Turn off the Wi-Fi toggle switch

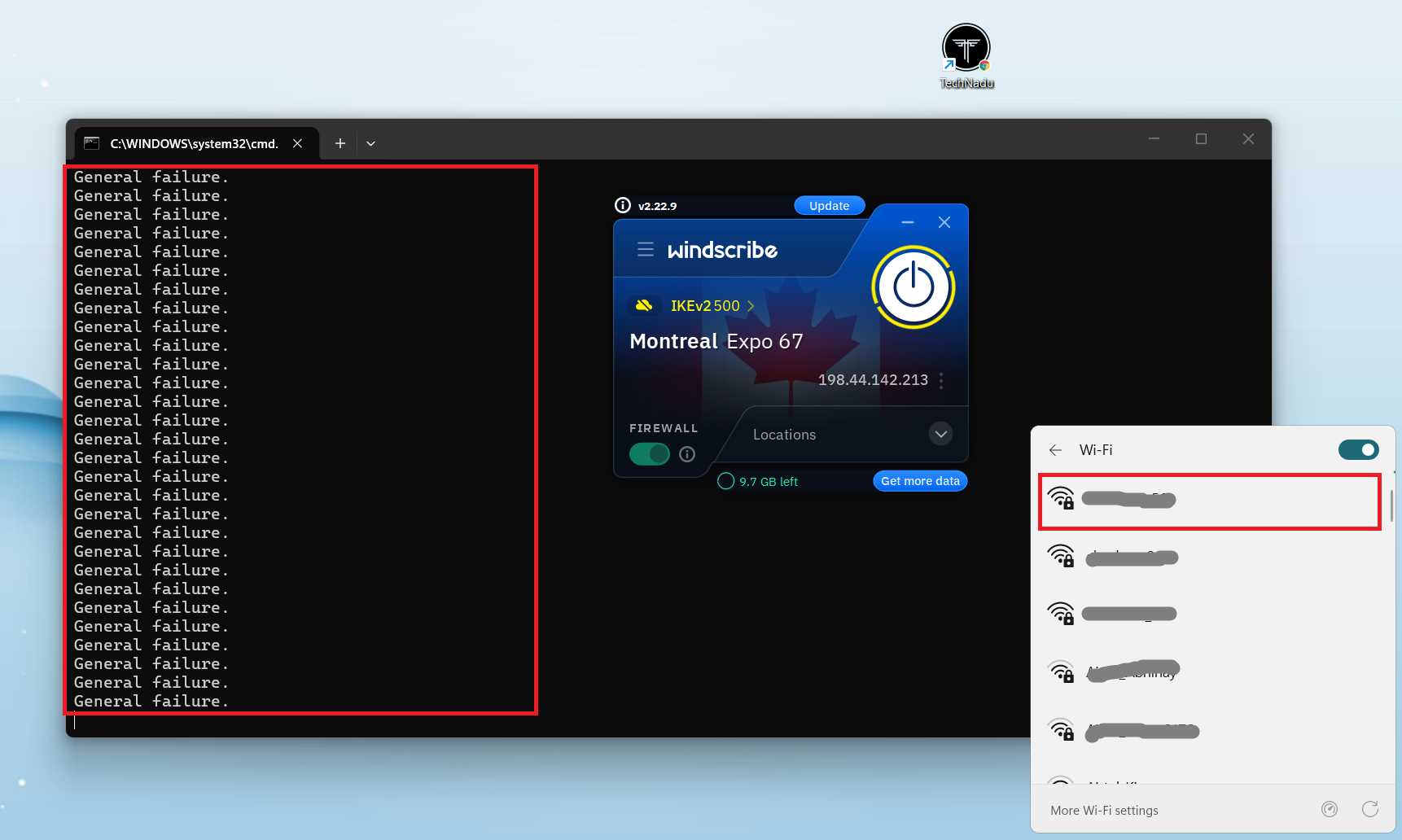pos(1358,449)
